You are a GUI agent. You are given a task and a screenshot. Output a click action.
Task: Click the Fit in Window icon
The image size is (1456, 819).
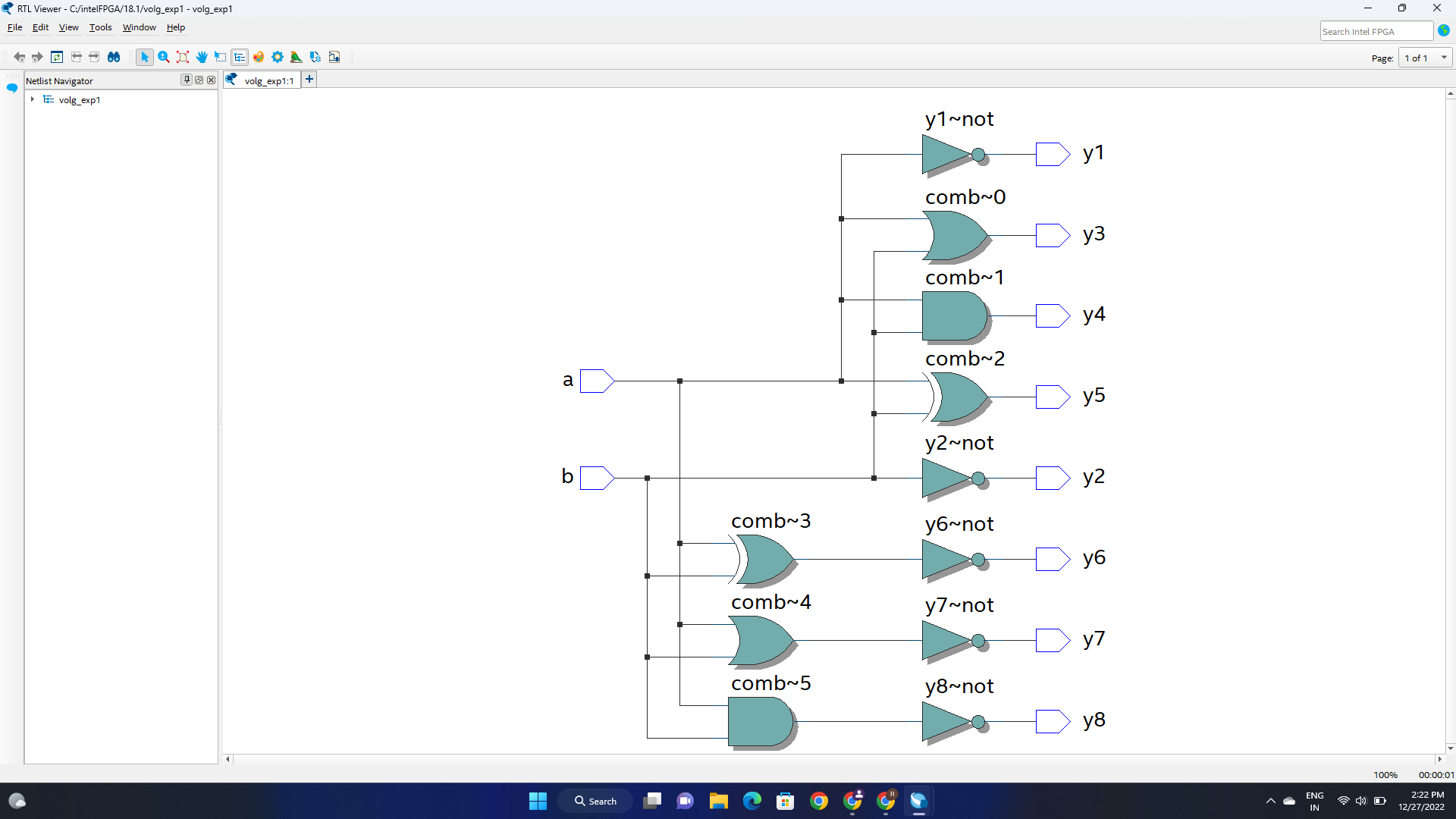point(183,57)
